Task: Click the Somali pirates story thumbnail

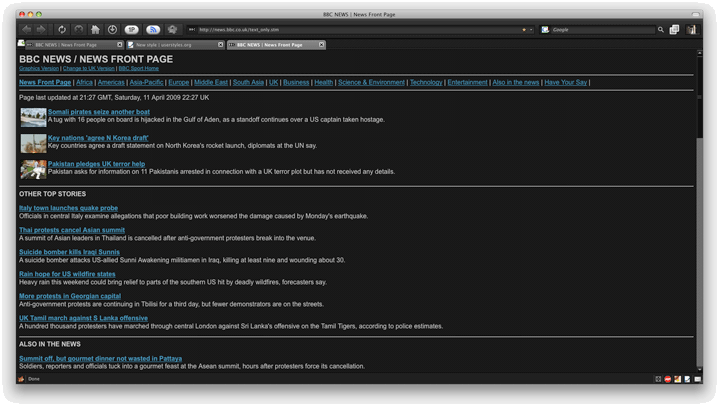Action: click(x=33, y=117)
